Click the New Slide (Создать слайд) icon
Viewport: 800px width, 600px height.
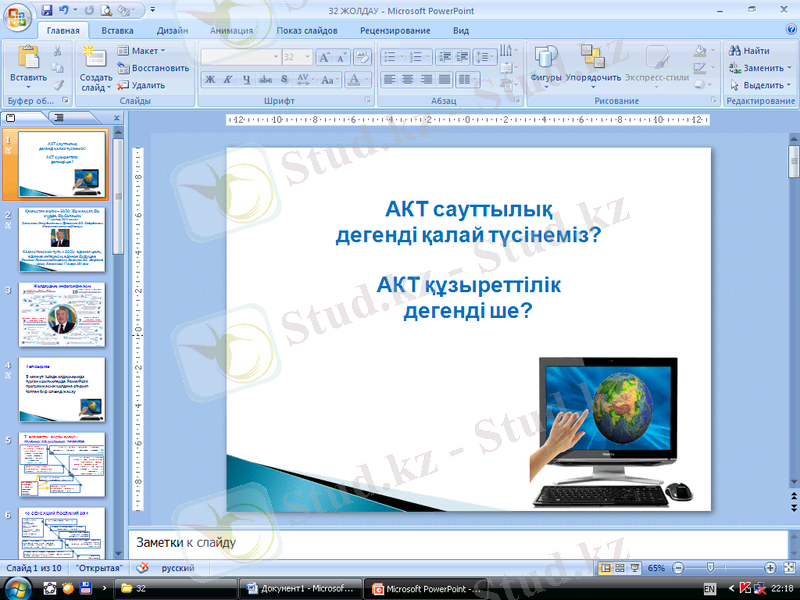click(96, 60)
